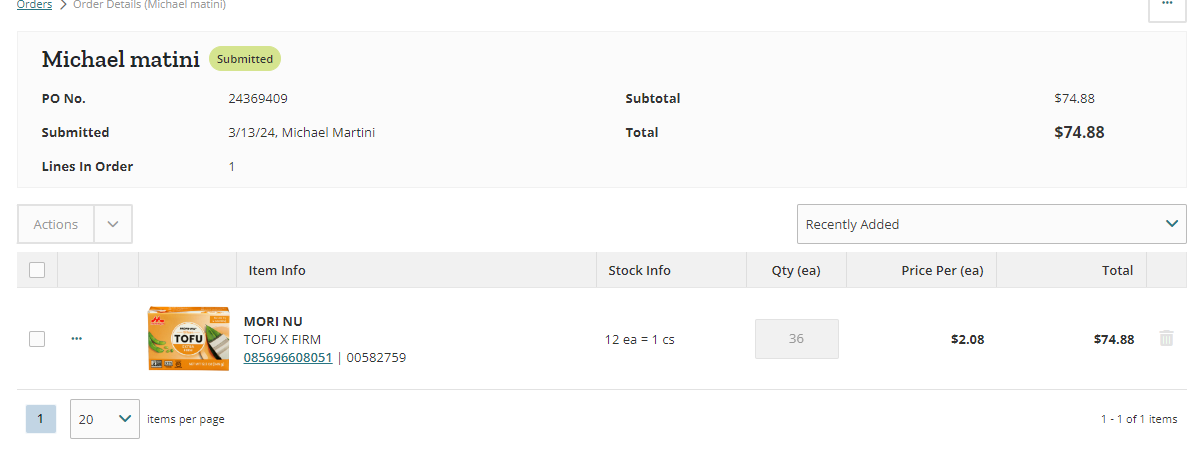The height and width of the screenshot is (453, 1201).
Task: Click the quantity field showing 36
Action: point(796,339)
